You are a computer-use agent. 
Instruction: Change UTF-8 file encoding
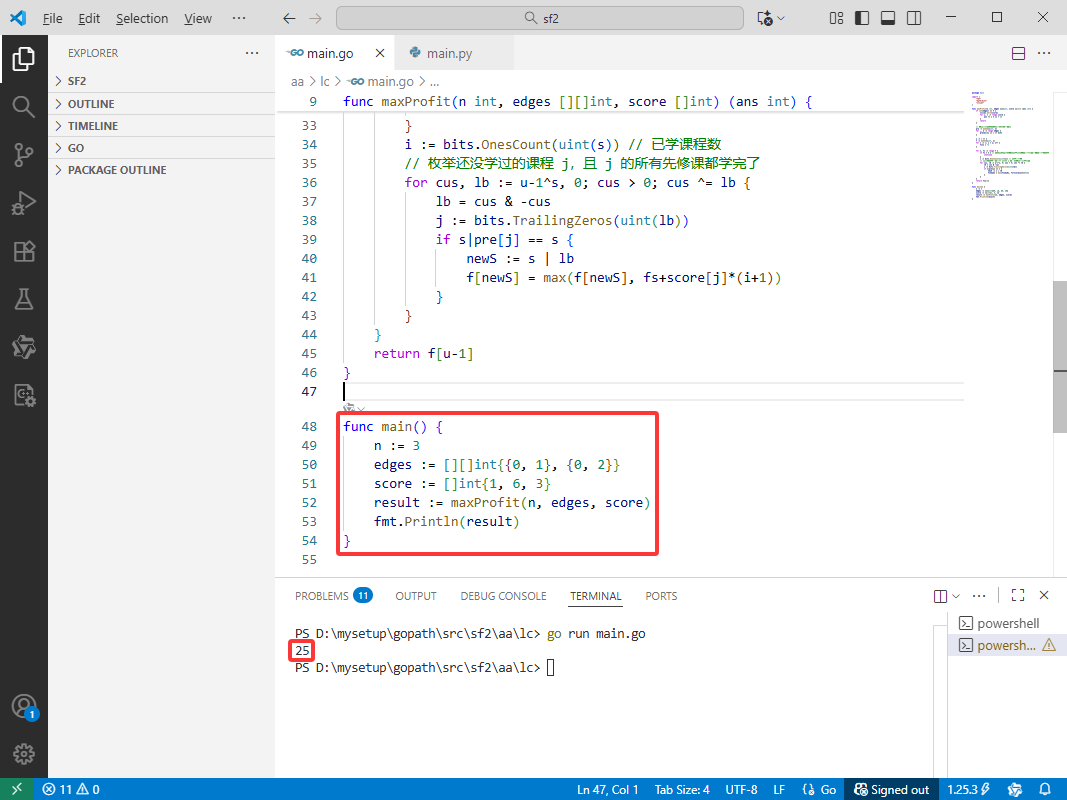[x=741, y=789]
